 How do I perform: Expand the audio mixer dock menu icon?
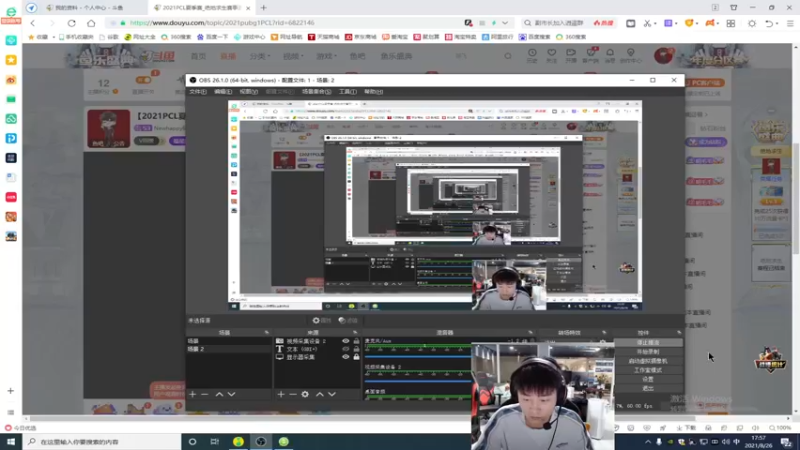coord(531,333)
